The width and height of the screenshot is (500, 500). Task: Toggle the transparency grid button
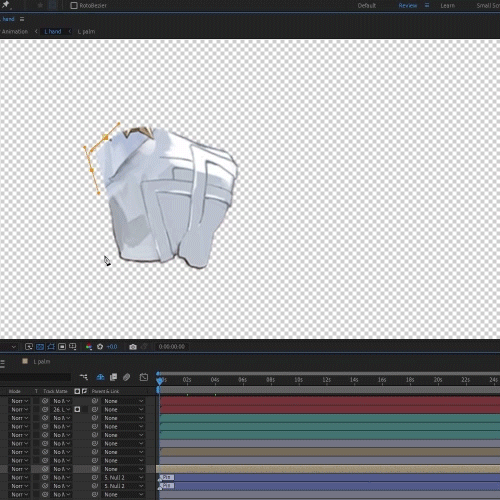[40, 347]
